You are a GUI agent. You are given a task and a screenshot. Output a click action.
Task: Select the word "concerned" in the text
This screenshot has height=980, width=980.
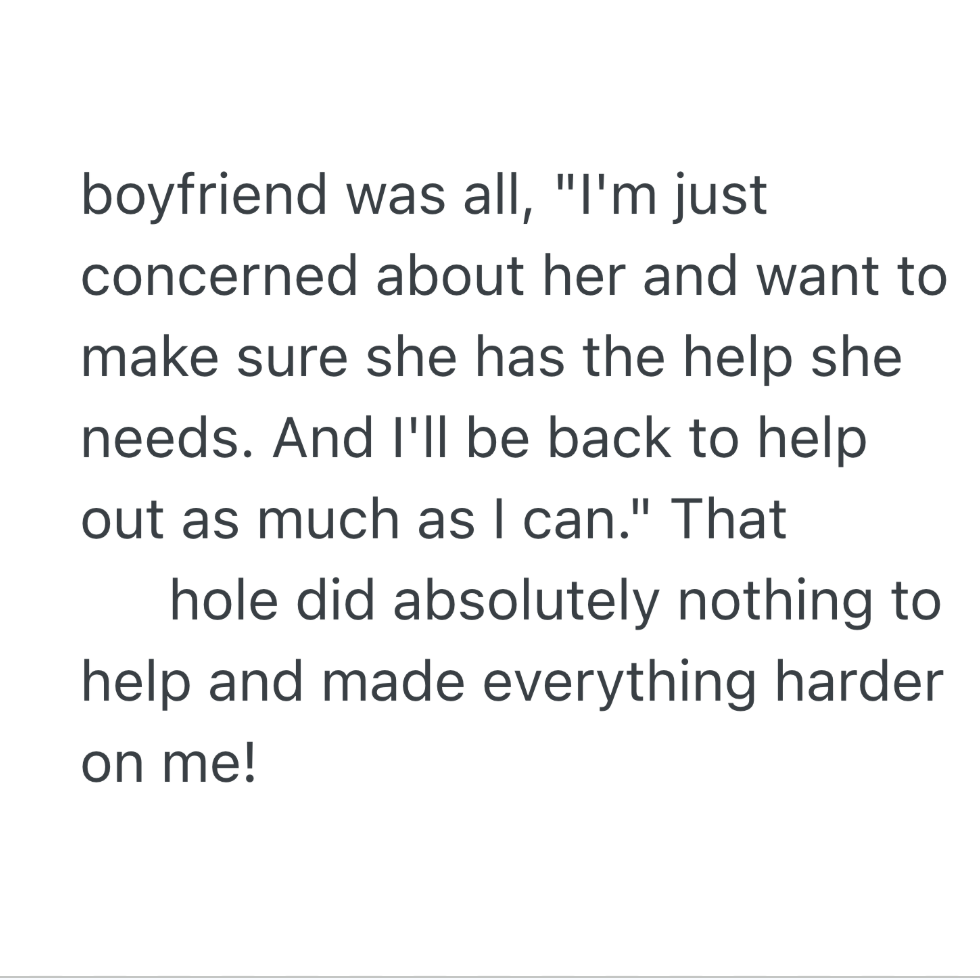click(219, 276)
